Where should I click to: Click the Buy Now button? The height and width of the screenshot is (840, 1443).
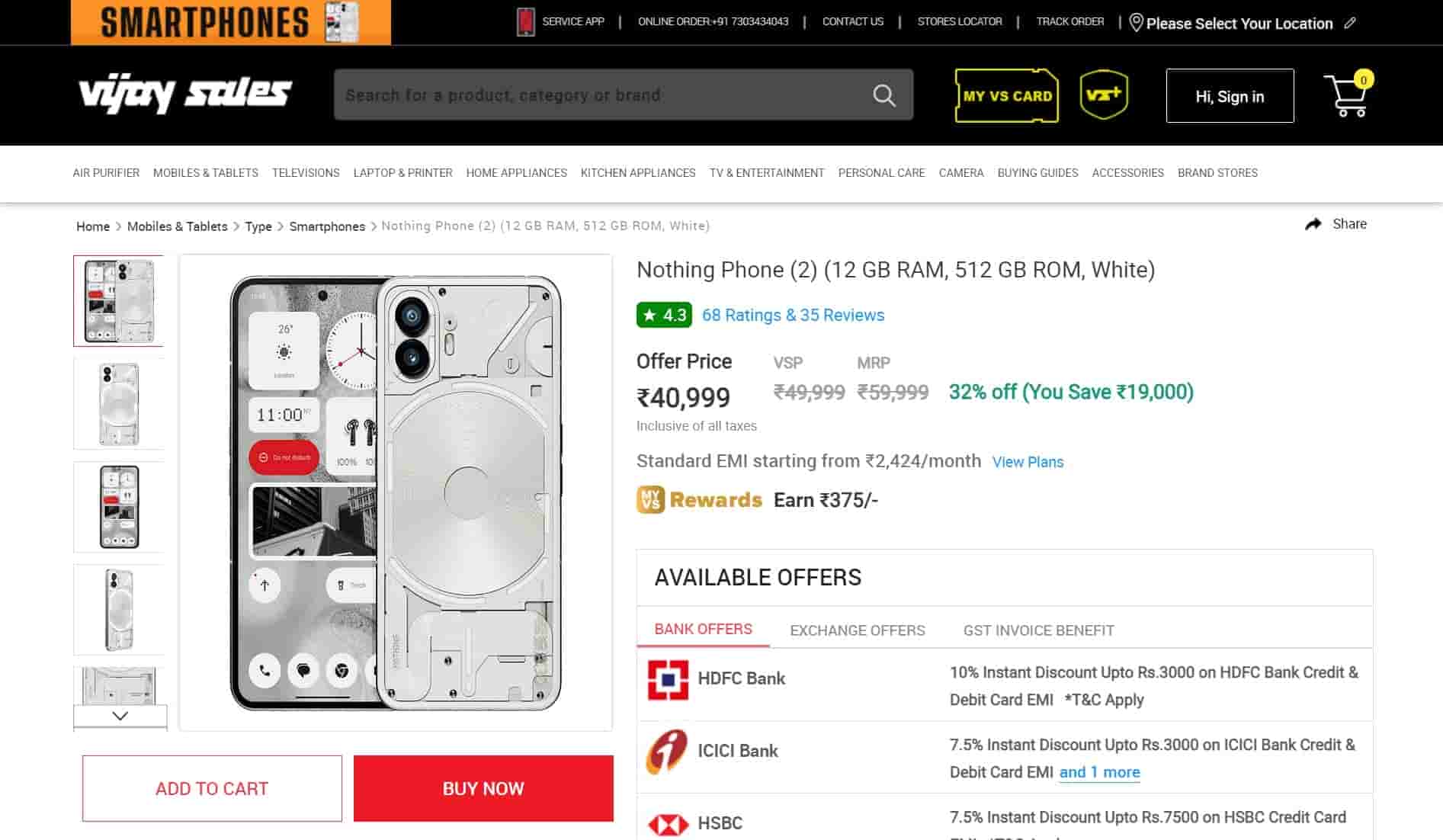coord(483,788)
